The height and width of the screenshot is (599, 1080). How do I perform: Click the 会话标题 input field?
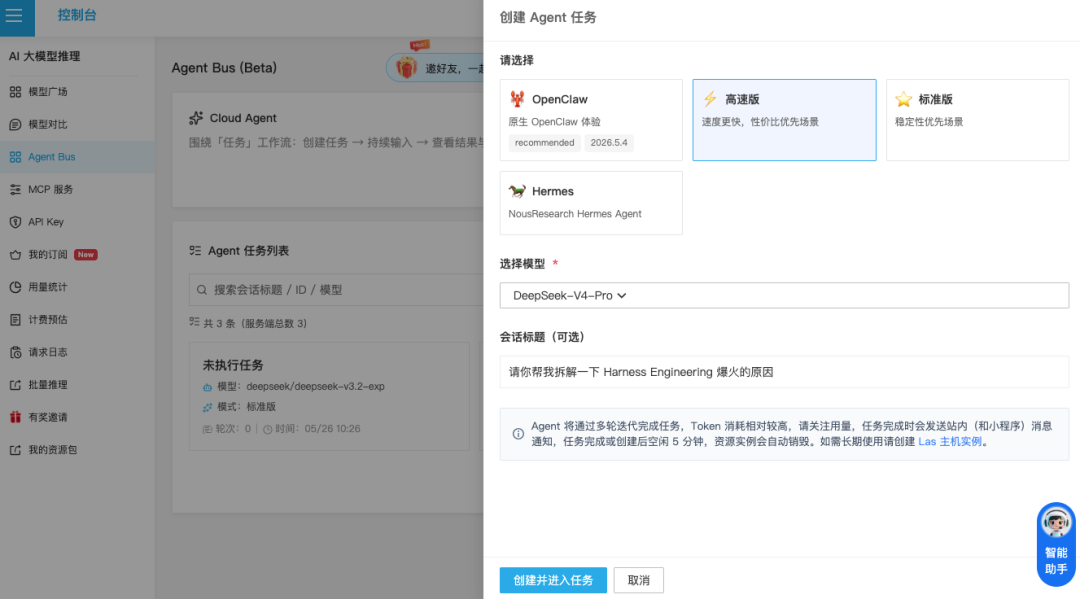point(785,372)
